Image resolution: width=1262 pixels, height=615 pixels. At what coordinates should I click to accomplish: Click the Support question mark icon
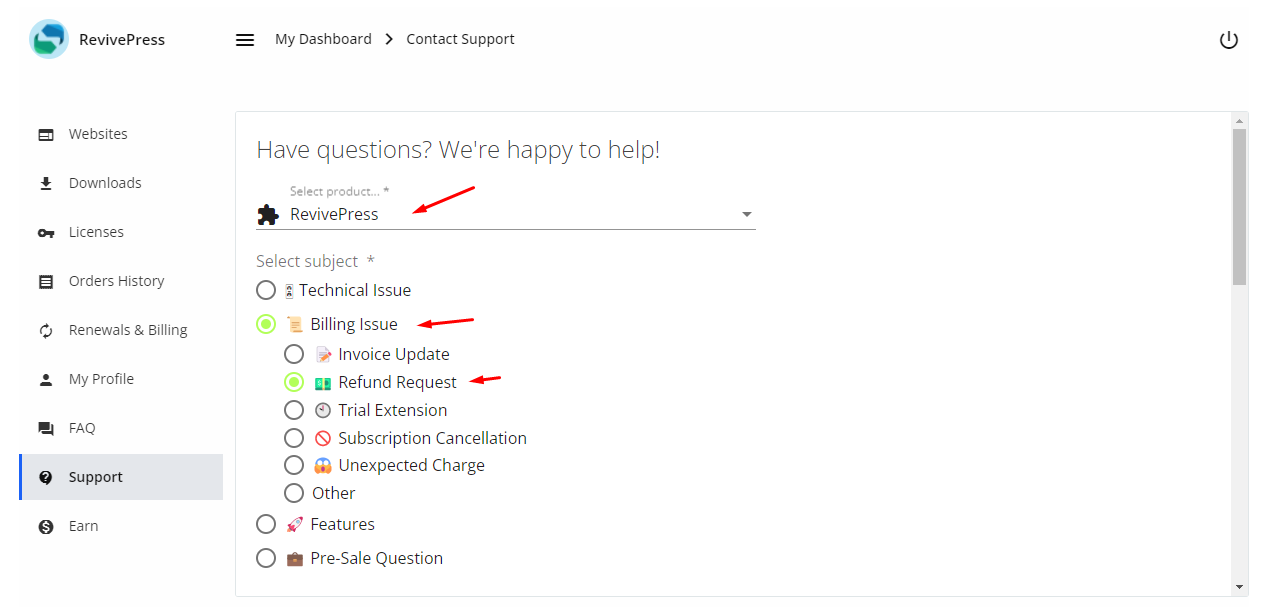(x=46, y=477)
